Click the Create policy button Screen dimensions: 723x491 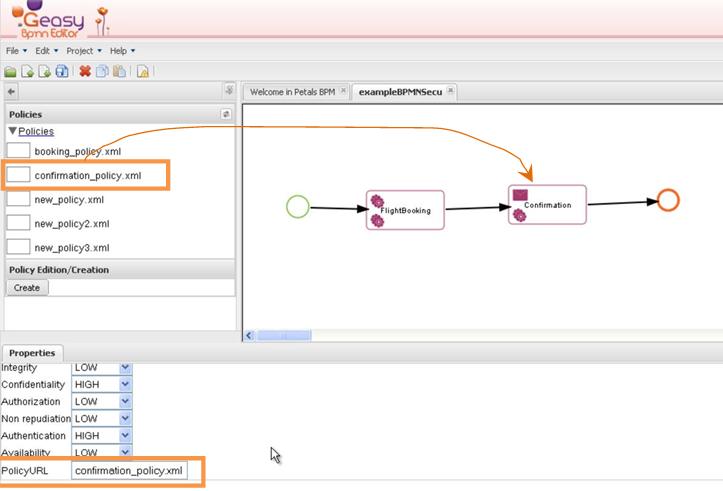(x=27, y=288)
